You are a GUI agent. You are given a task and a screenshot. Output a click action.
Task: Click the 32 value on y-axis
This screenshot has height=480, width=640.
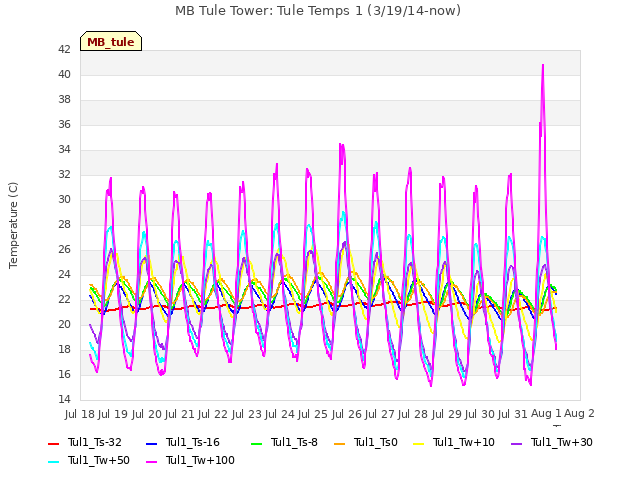coord(64,174)
